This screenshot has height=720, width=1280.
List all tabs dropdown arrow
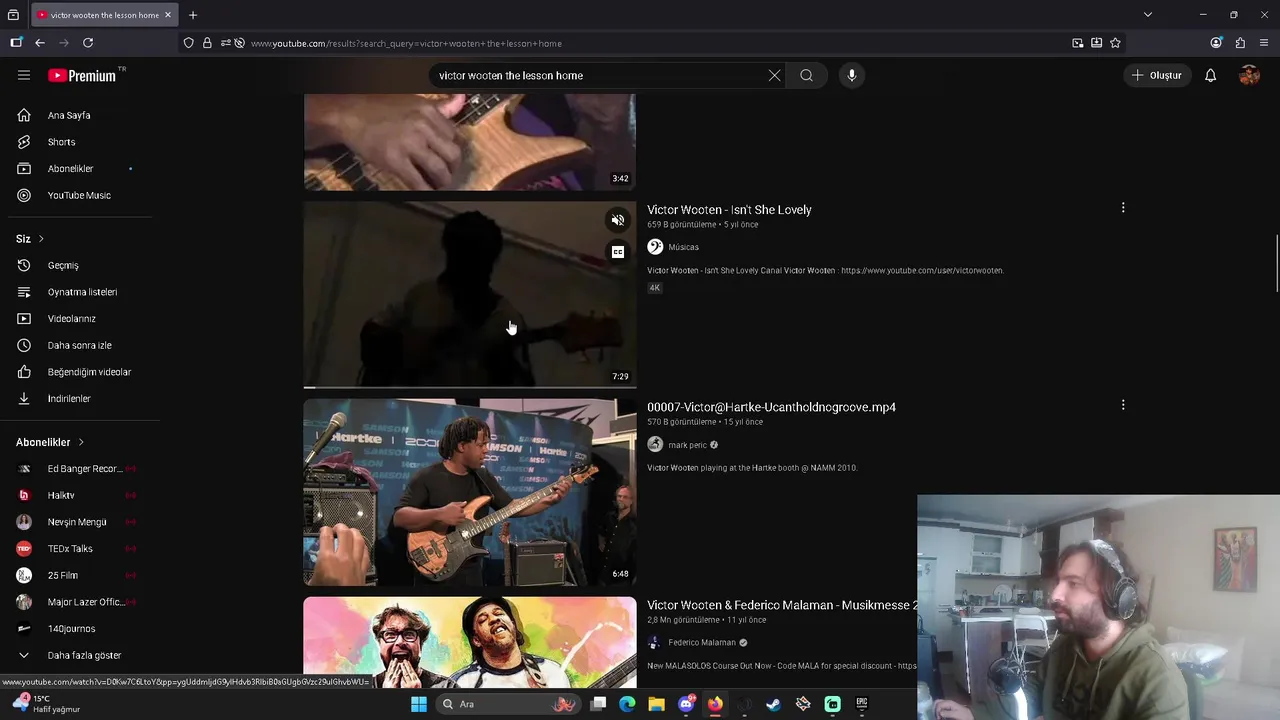click(1148, 15)
